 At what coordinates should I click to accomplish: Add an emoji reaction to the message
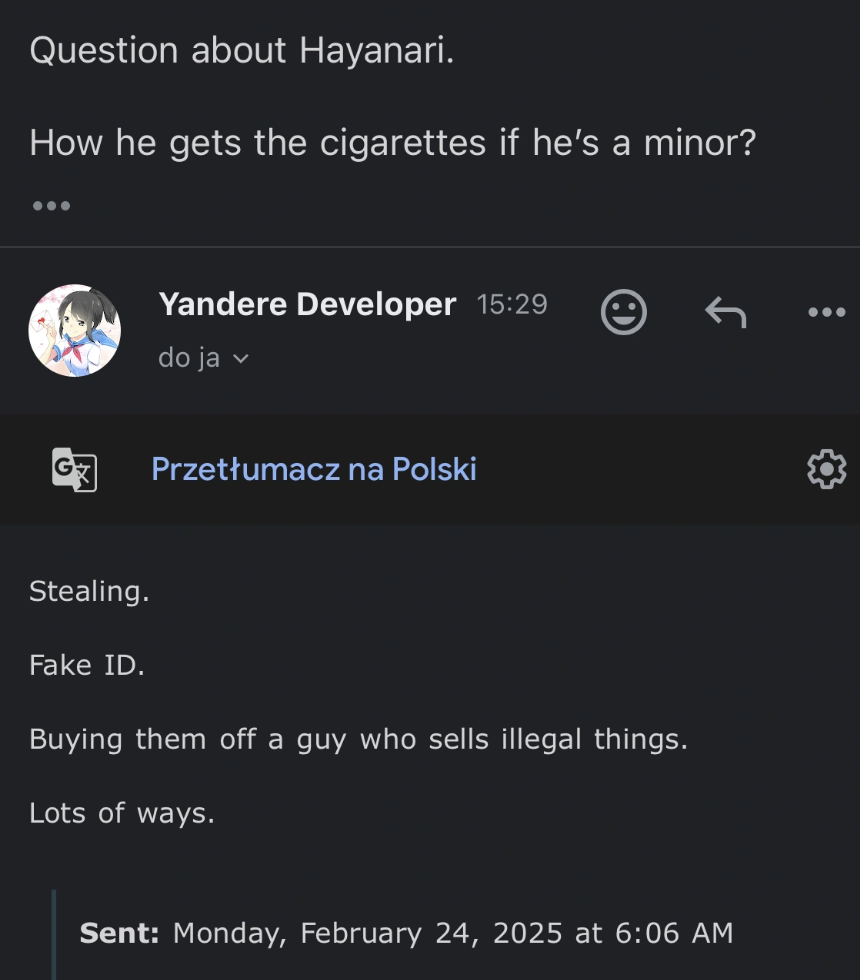pos(623,313)
